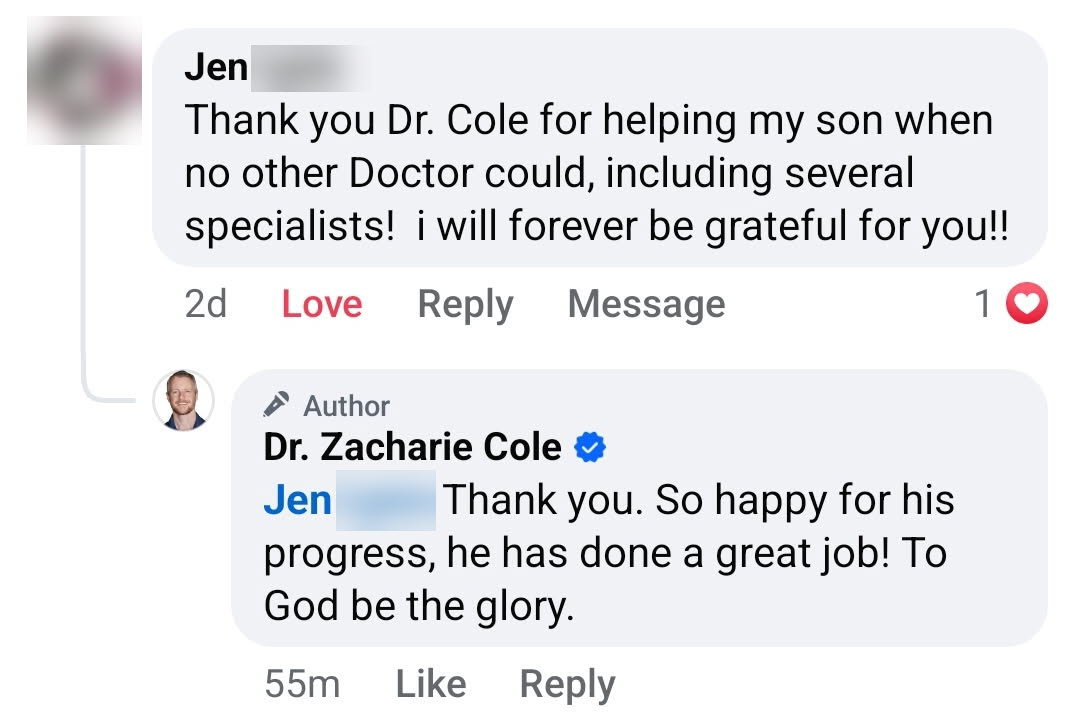This screenshot has width=1080, height=725.
Task: Click the 2d timestamp
Action: (x=205, y=304)
